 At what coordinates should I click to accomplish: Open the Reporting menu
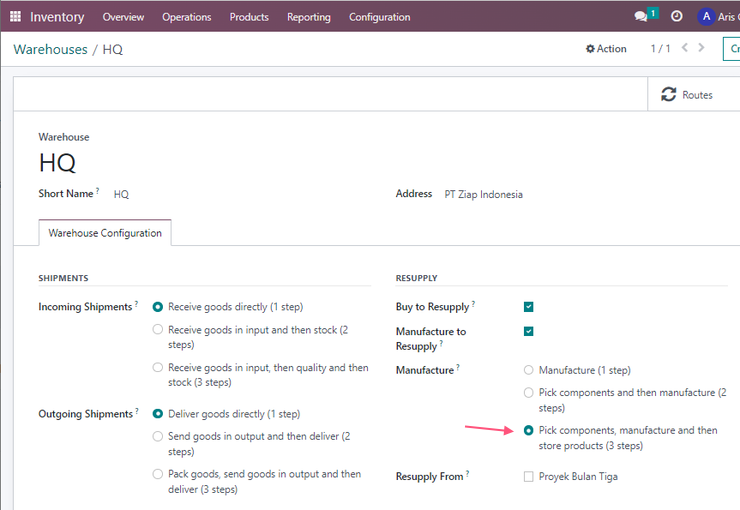tap(309, 17)
